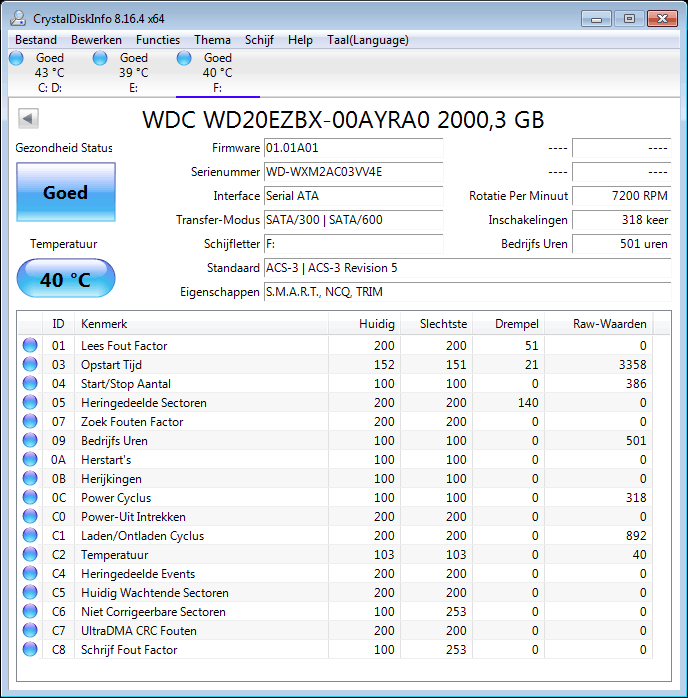Click the status icon for Herijkingen
The width and height of the screenshot is (688, 698).
pyautogui.click(x=30, y=479)
